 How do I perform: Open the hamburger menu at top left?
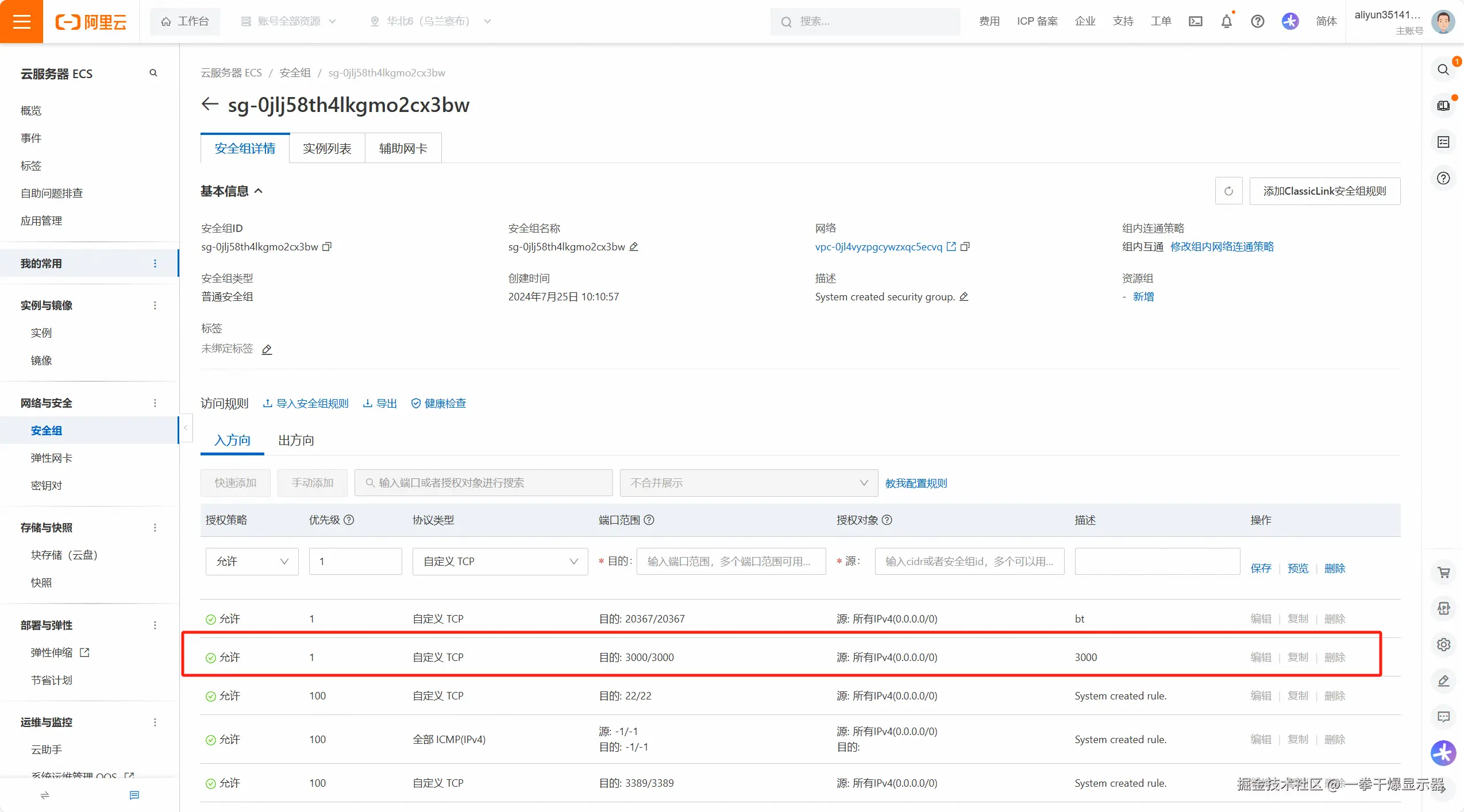[x=21, y=21]
